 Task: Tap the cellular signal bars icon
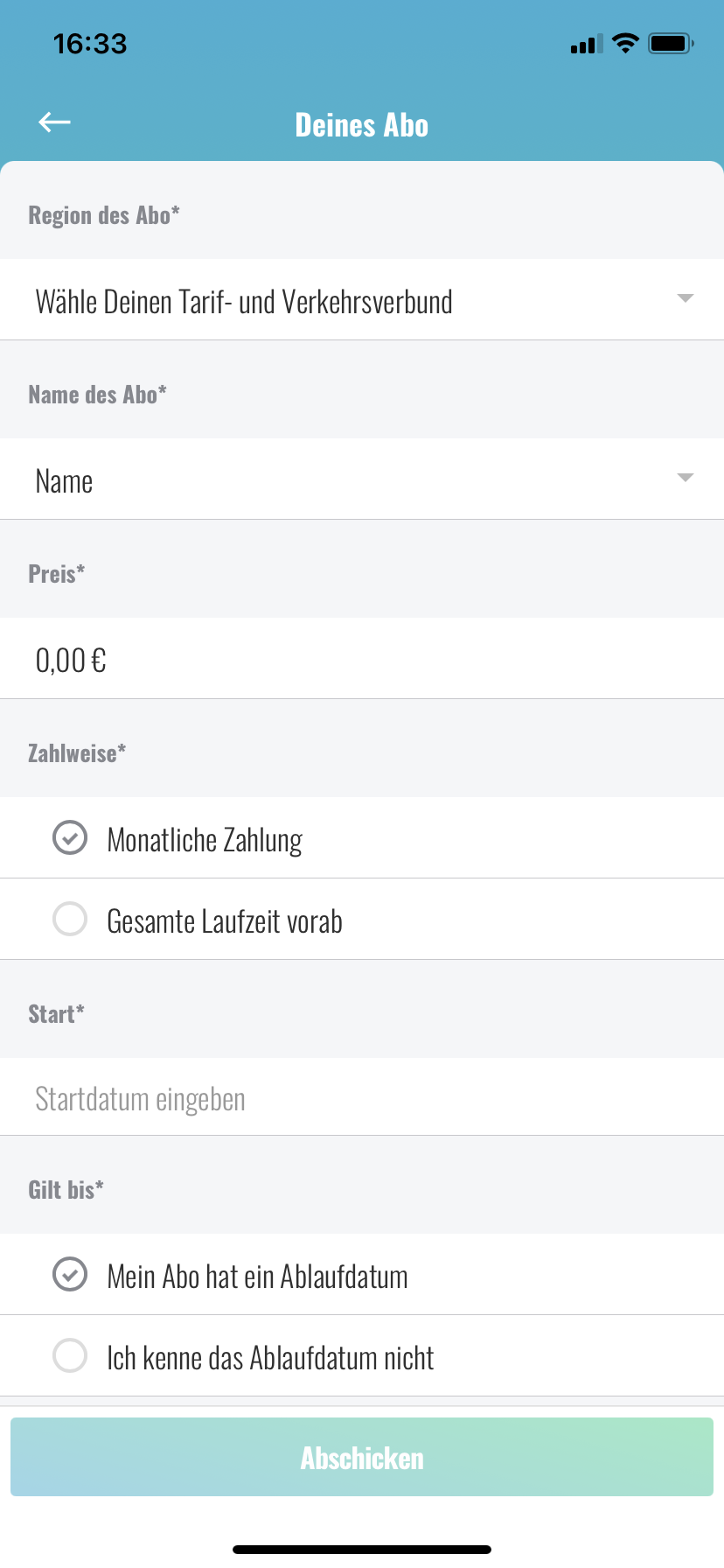click(587, 45)
